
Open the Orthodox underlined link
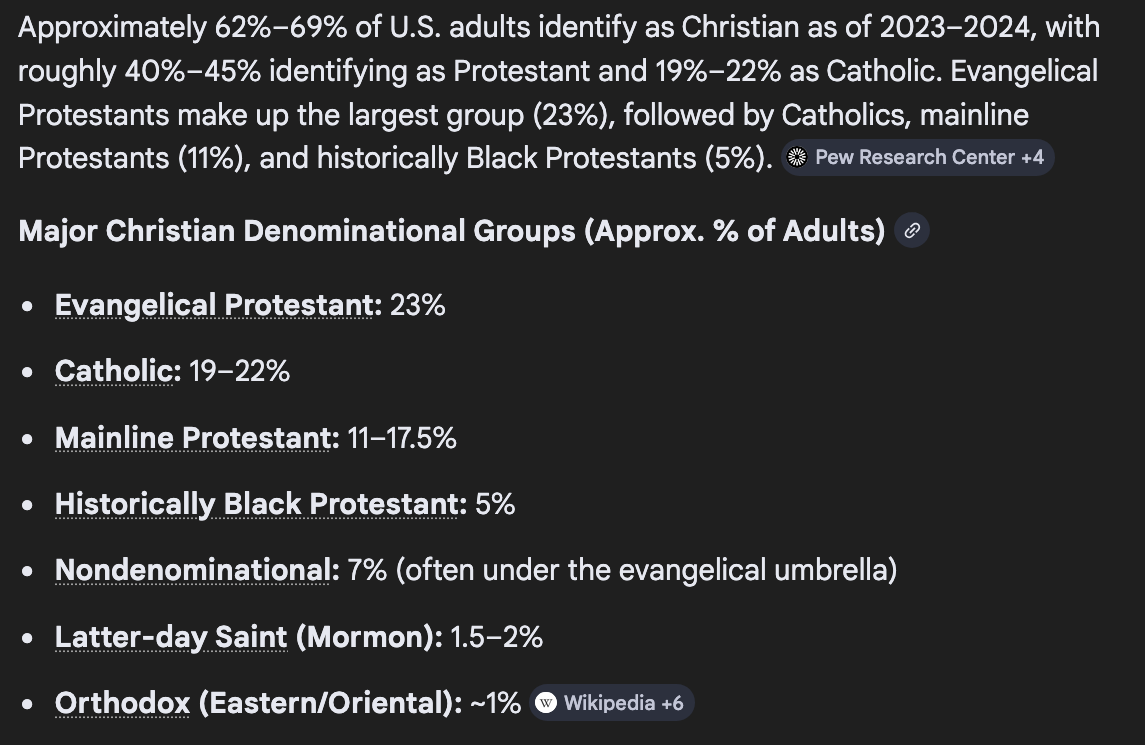tap(122, 703)
